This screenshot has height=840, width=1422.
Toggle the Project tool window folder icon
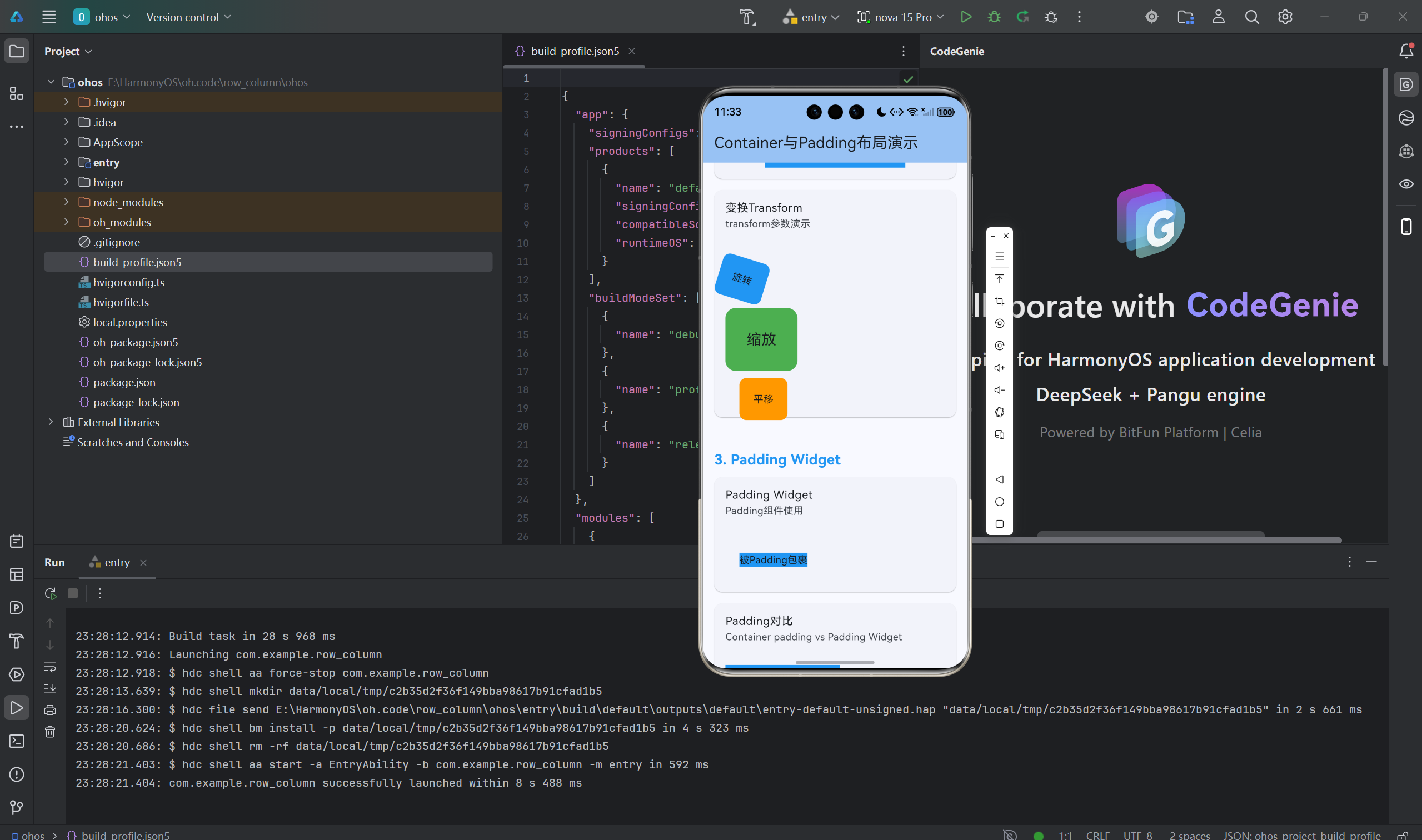point(17,51)
